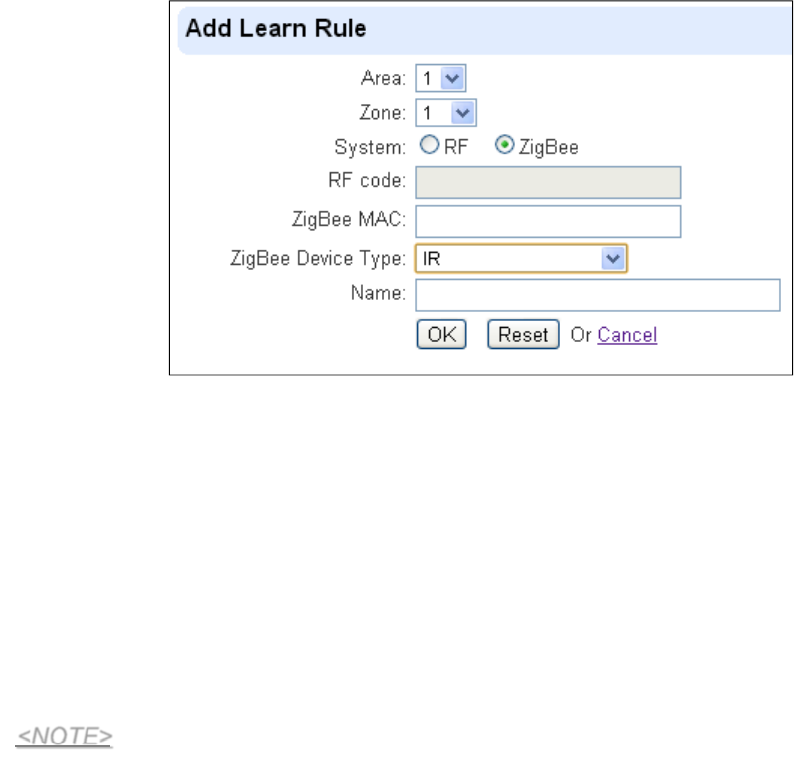Open the <NOTE> link
This screenshot has width=794, height=766.
click(x=64, y=736)
